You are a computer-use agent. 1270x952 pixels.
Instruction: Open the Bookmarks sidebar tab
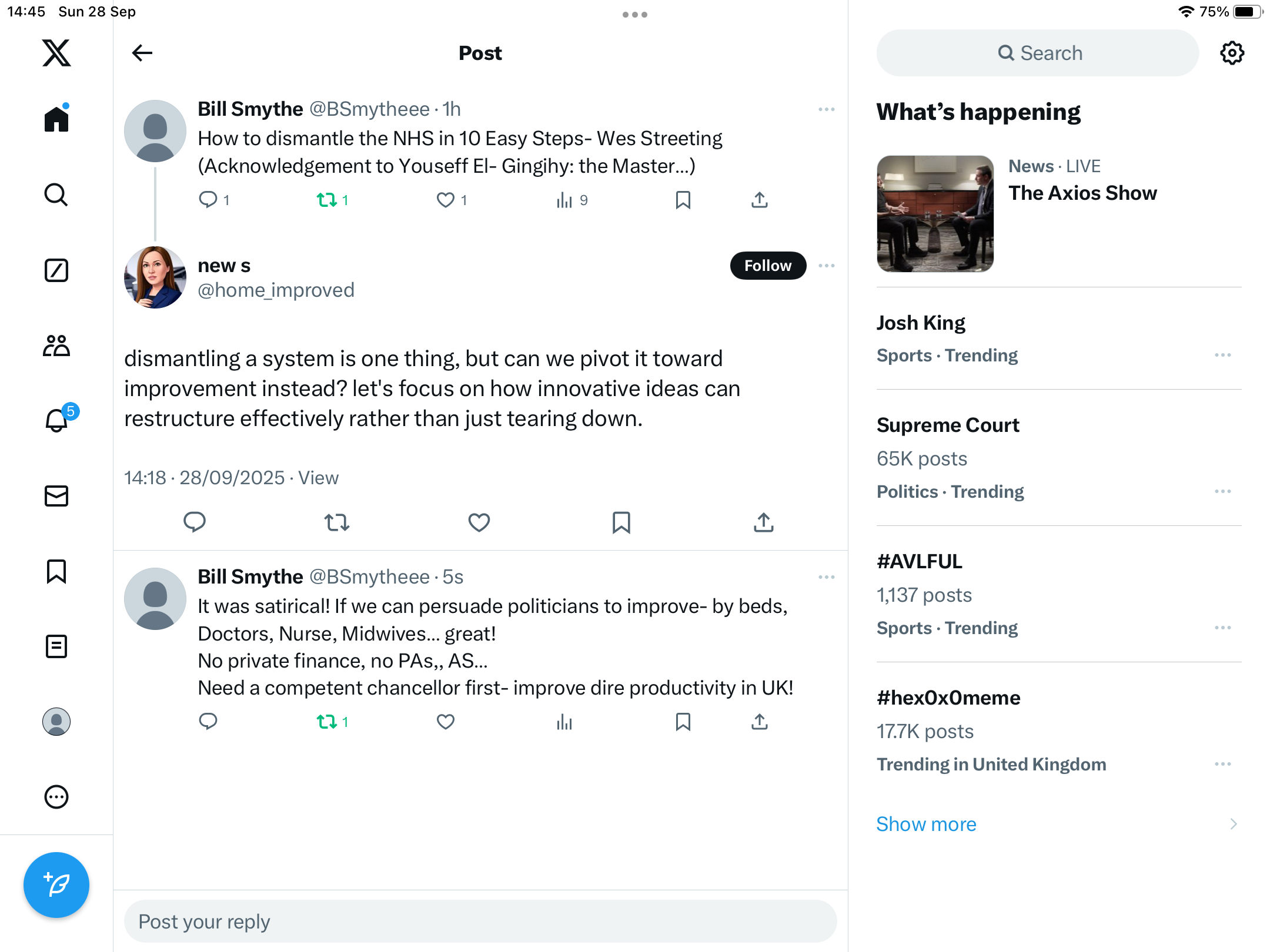click(x=56, y=571)
